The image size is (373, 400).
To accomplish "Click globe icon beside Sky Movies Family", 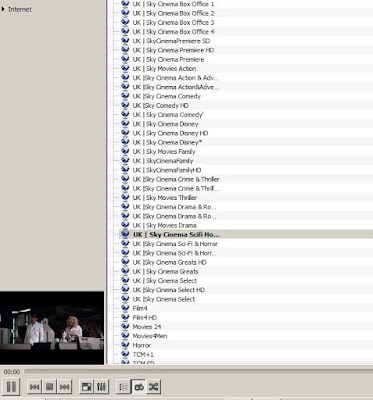I will click(125, 151).
